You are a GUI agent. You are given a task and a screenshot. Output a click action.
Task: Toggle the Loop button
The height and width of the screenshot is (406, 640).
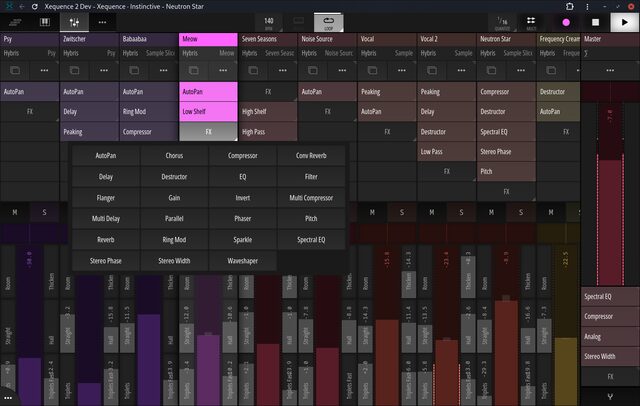coord(328,22)
